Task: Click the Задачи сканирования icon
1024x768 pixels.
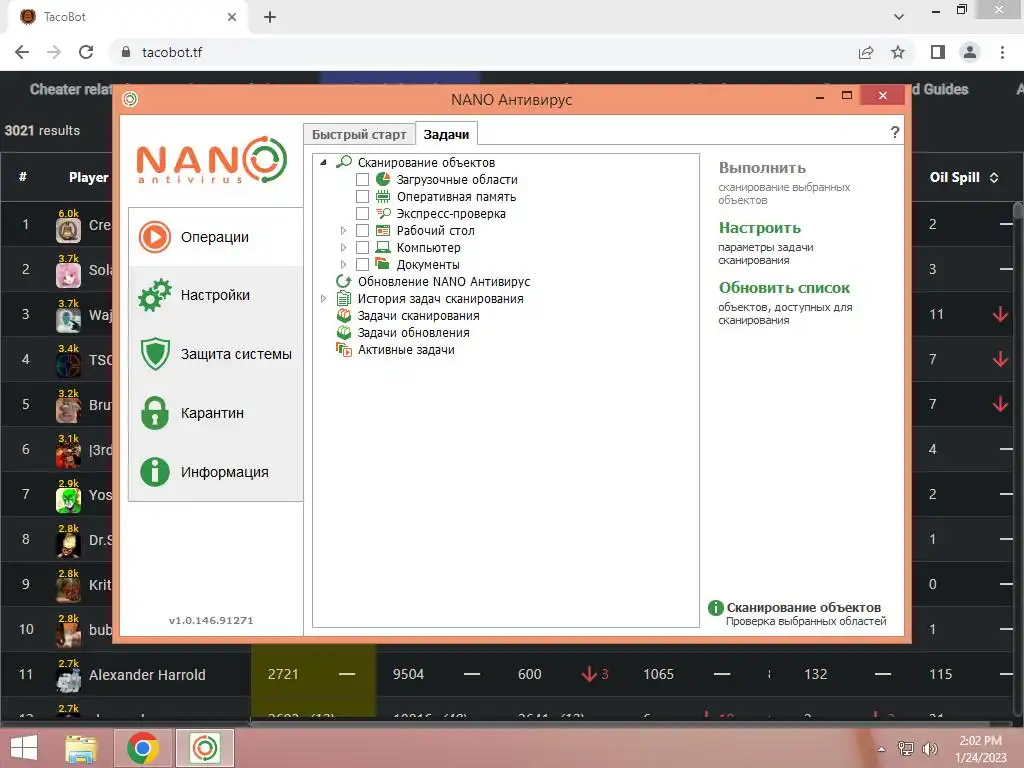Action: click(x=344, y=315)
